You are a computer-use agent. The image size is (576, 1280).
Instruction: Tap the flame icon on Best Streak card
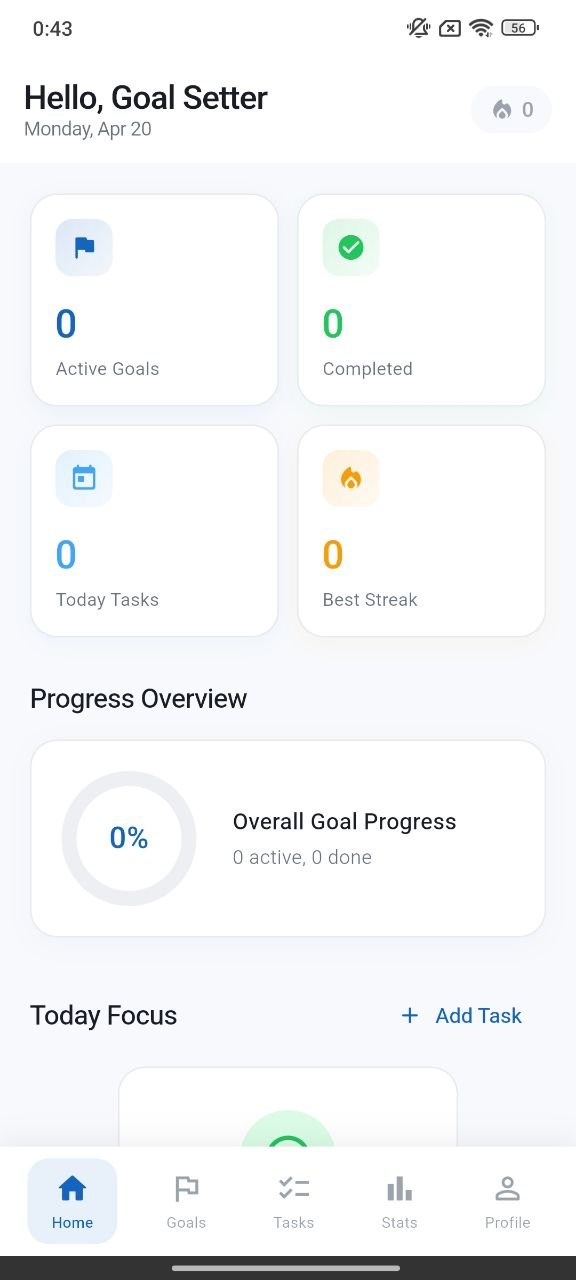click(x=349, y=478)
